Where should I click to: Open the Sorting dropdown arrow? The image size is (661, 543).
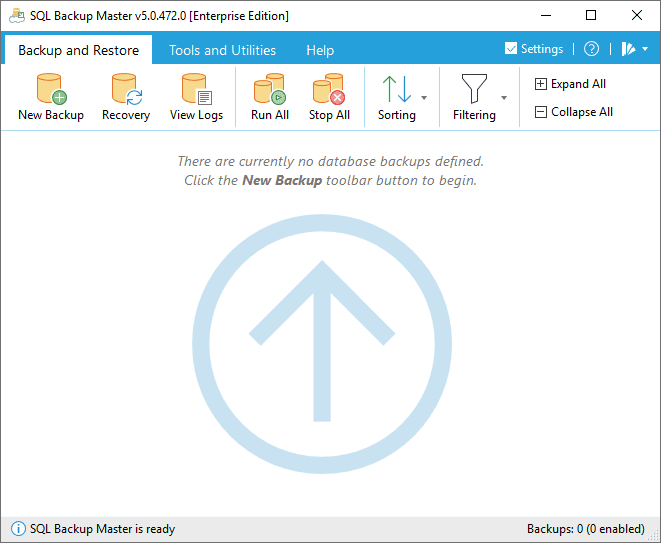tap(424, 98)
